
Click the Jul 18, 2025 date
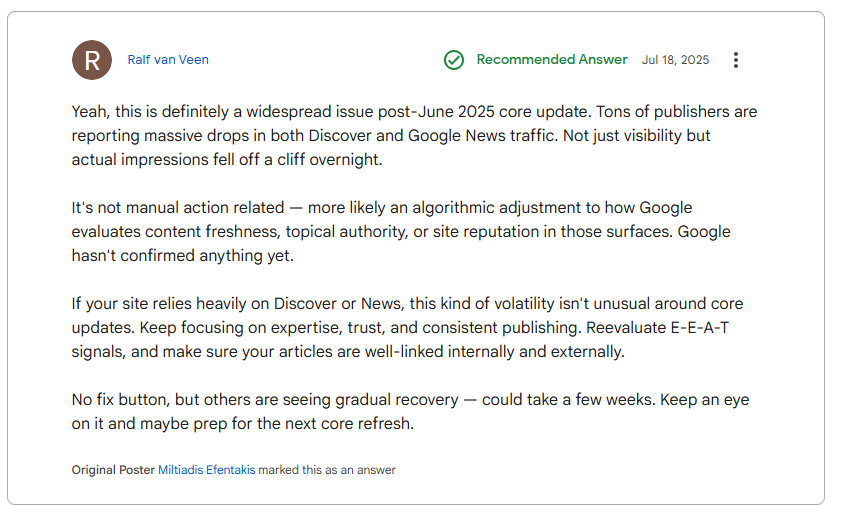coord(675,60)
